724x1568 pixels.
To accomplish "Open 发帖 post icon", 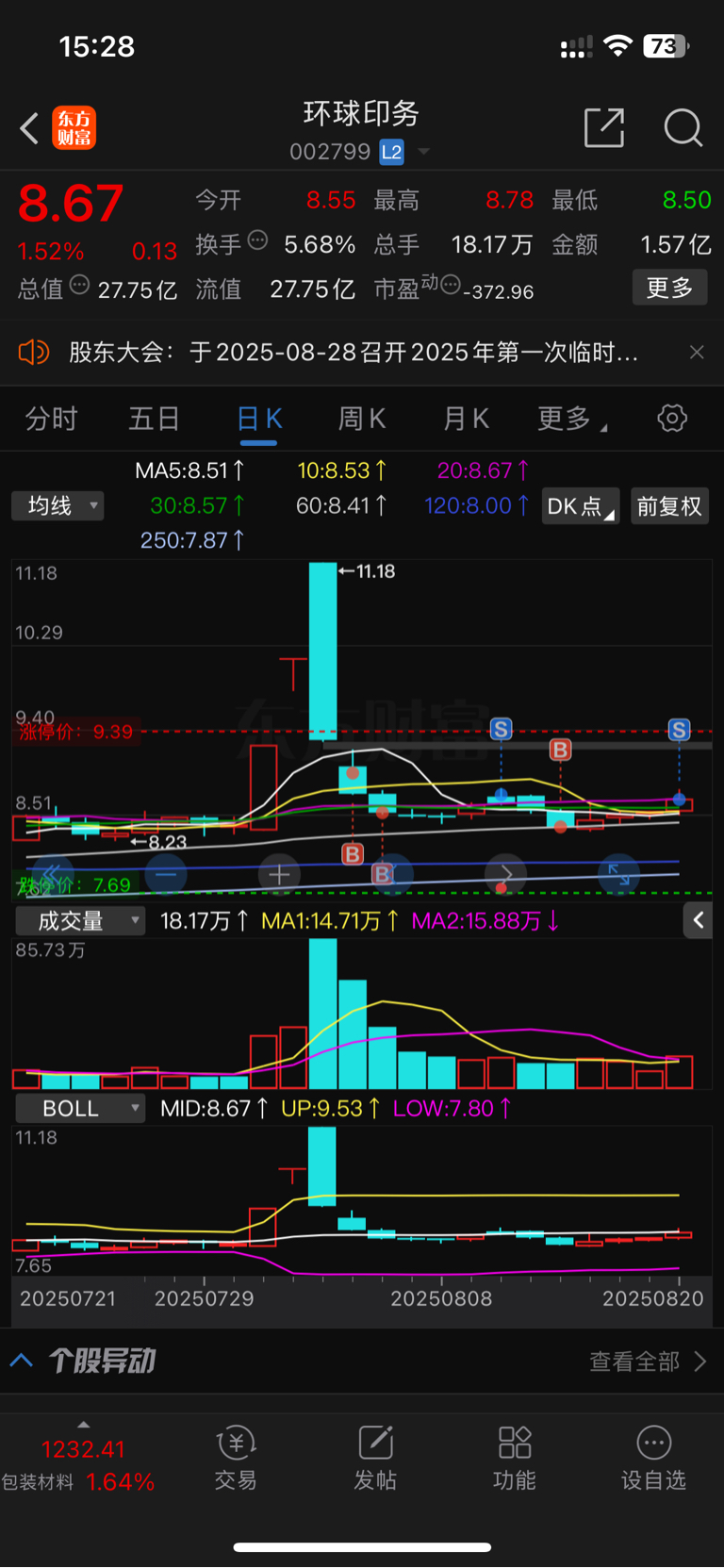I will pyautogui.click(x=375, y=1458).
